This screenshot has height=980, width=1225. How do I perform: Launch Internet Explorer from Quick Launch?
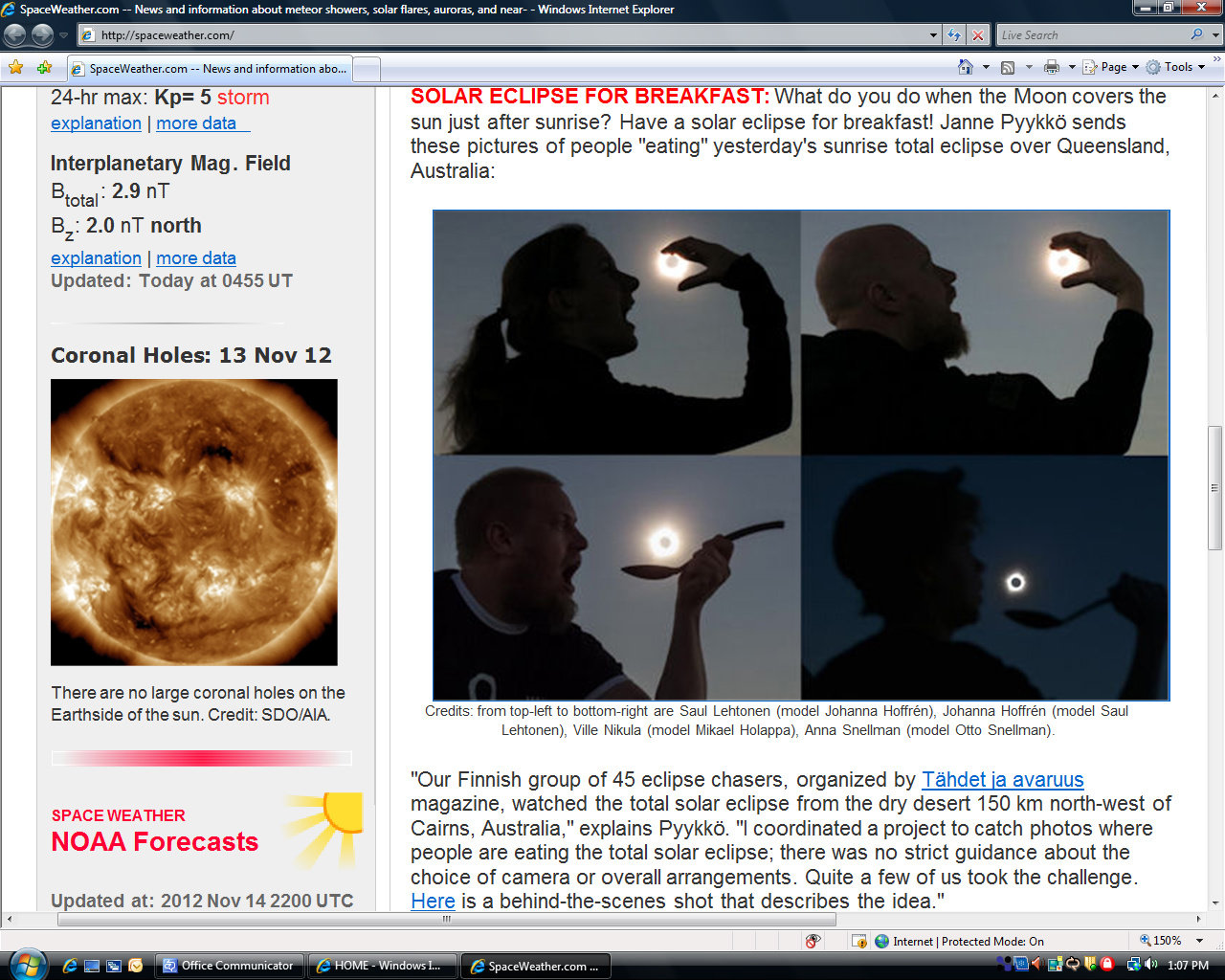[x=70, y=966]
